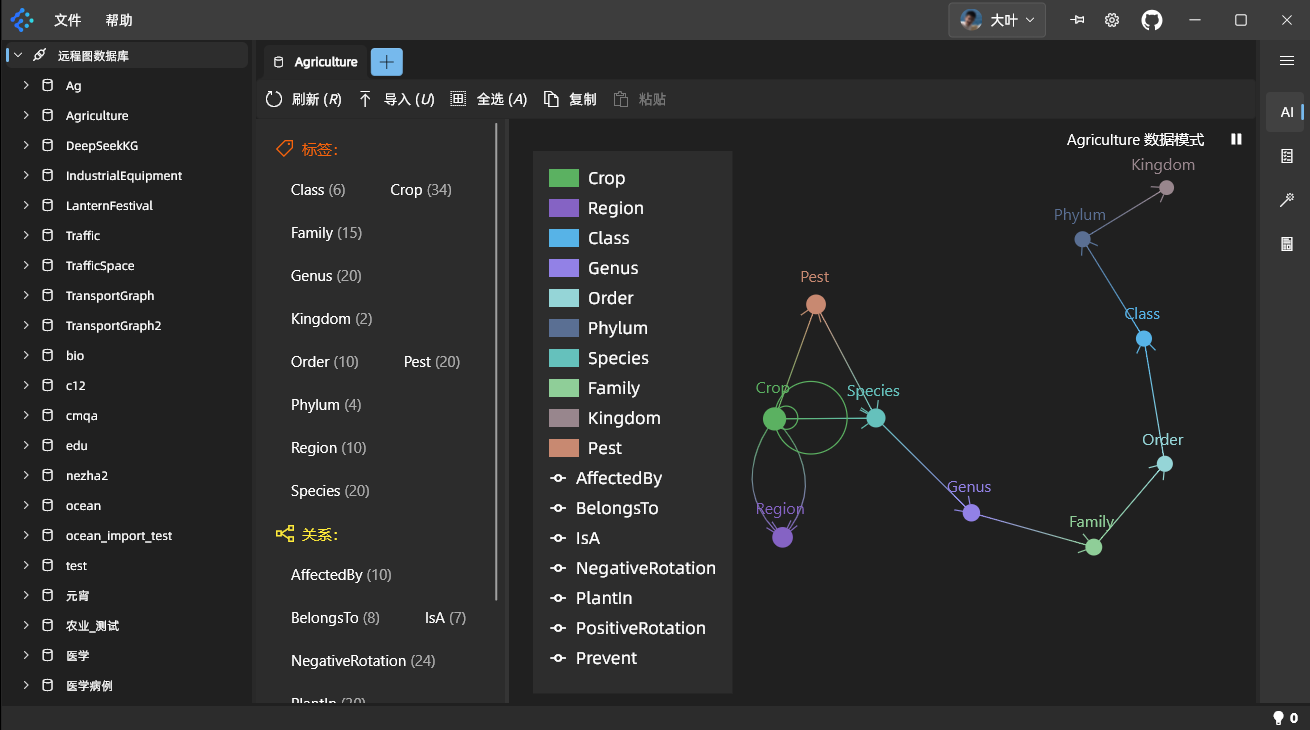Screen dimensions: 1310x730
Task: Select TrafficSpace in the database tree
Action: click(100, 265)
